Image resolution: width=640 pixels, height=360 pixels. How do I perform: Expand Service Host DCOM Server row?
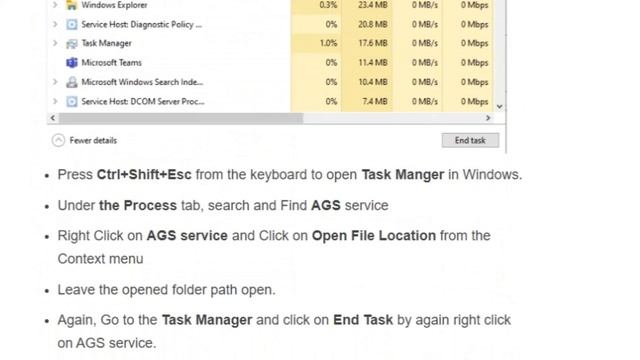click(55, 101)
